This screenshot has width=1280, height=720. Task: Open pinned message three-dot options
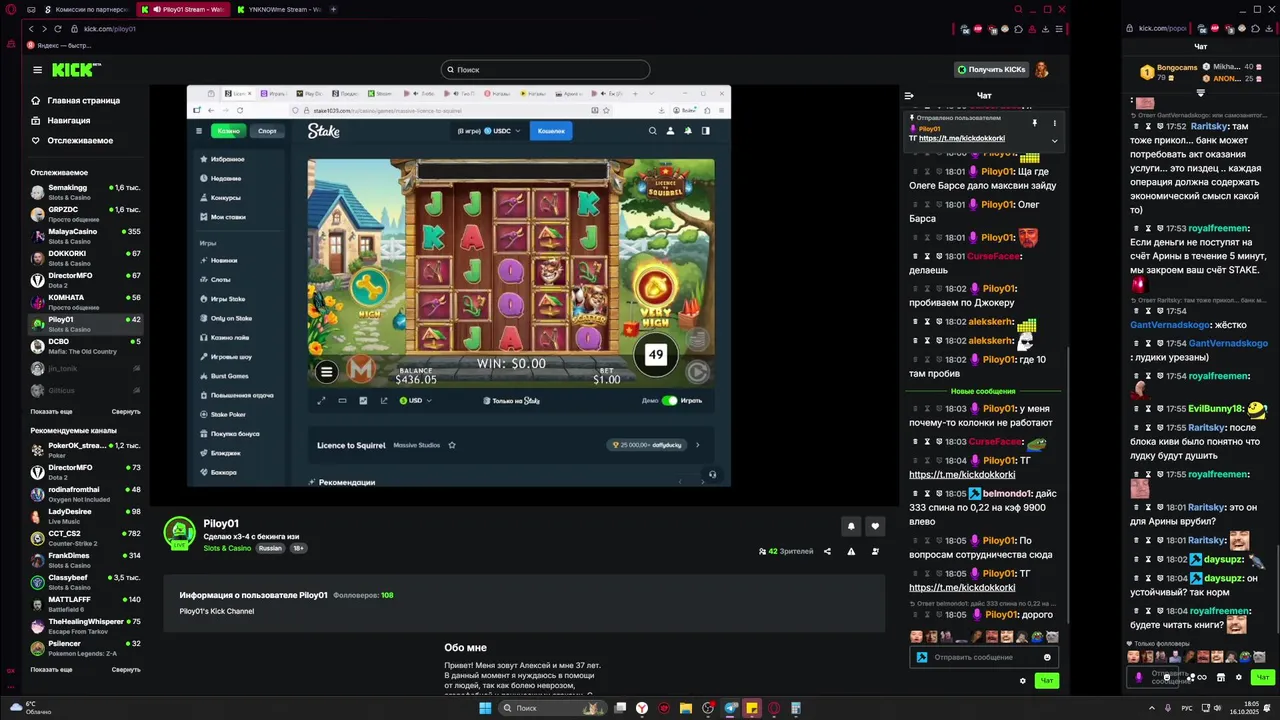point(1054,123)
